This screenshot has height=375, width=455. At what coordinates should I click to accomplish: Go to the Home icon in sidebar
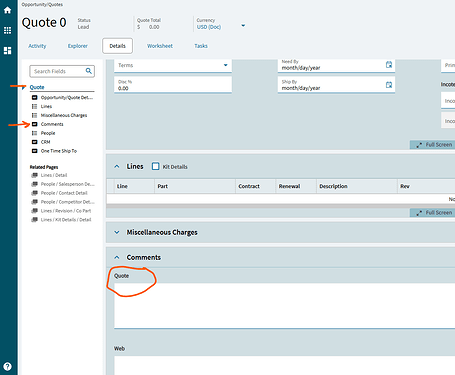7,10
